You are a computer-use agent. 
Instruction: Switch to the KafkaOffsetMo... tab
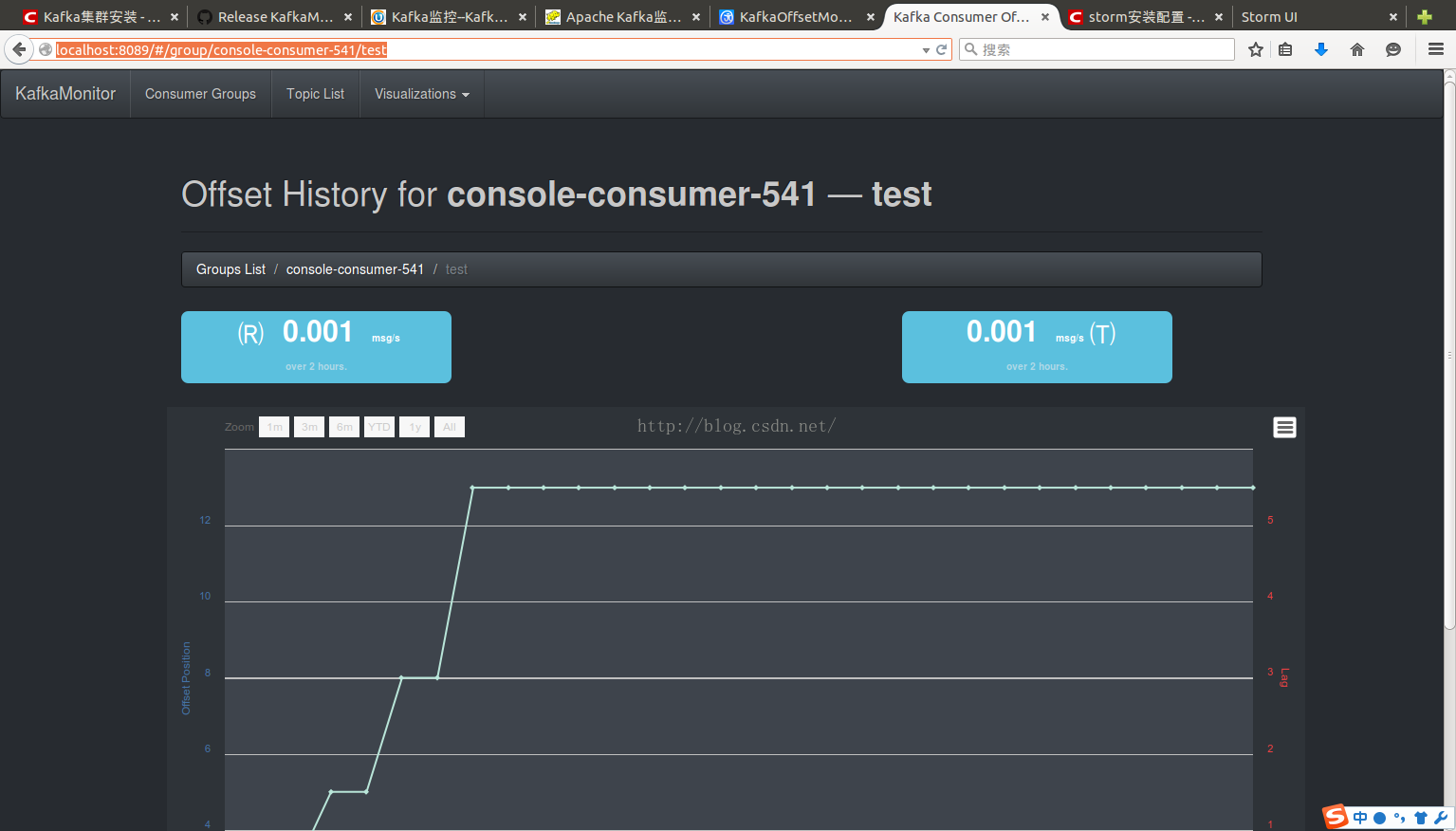[x=797, y=17]
